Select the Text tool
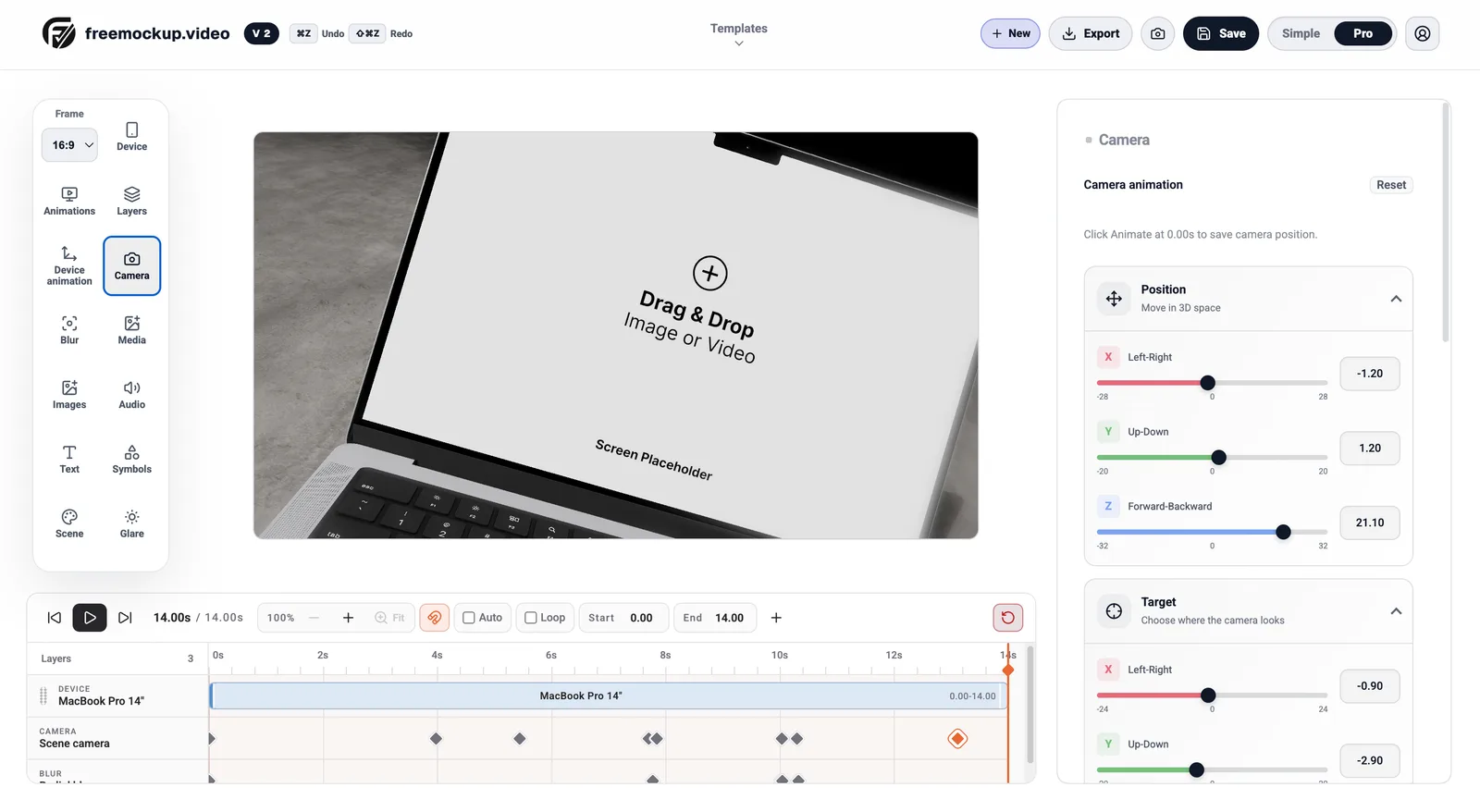1480x812 pixels. [x=69, y=459]
